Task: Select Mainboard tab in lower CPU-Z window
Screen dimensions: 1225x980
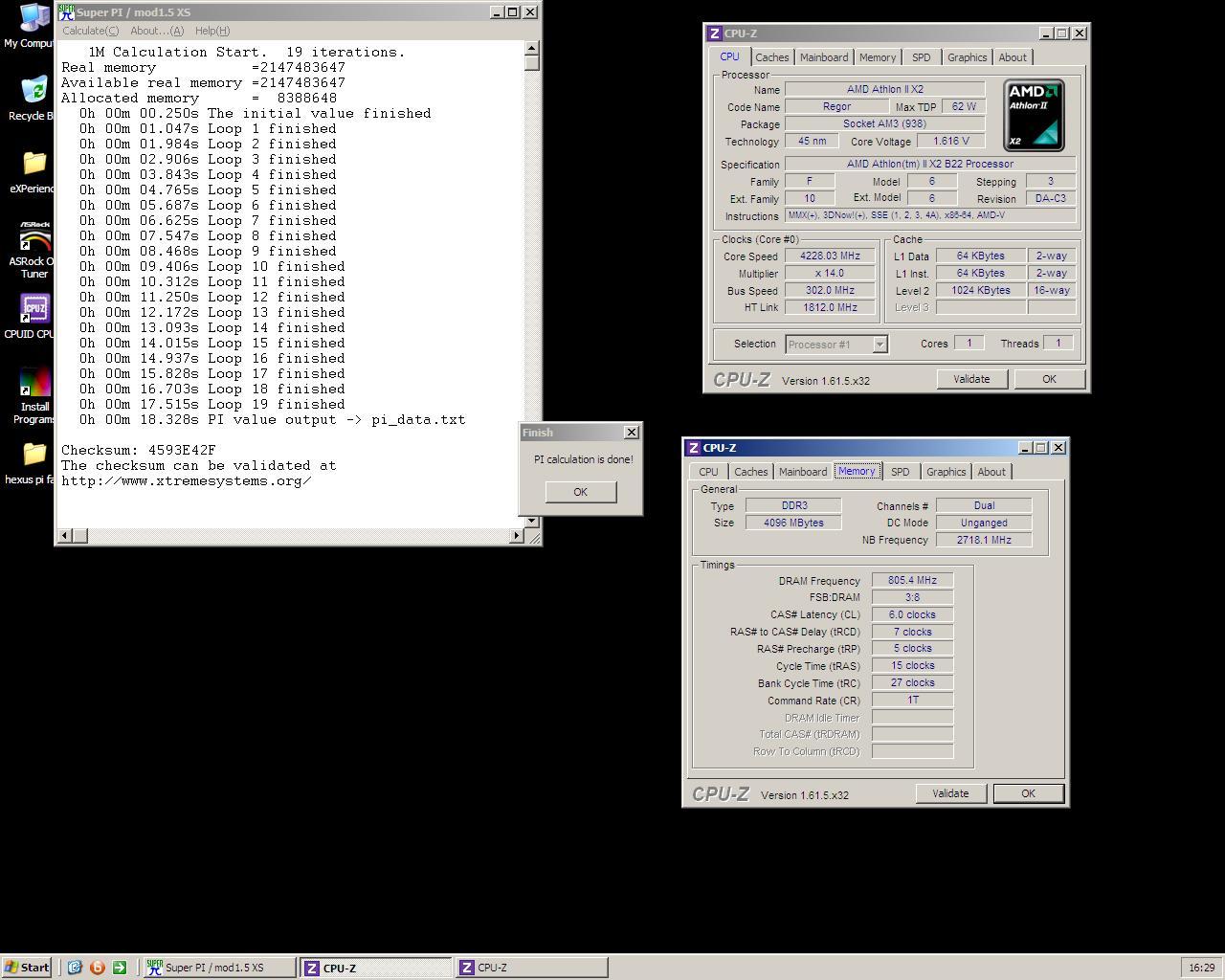Action: point(803,472)
